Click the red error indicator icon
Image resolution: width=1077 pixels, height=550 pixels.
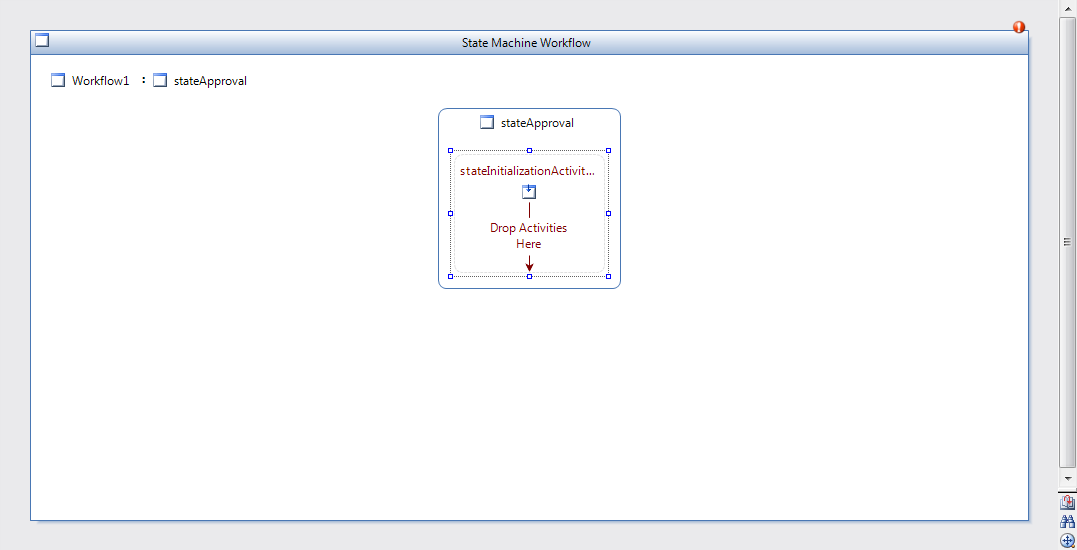pyautogui.click(x=1019, y=27)
